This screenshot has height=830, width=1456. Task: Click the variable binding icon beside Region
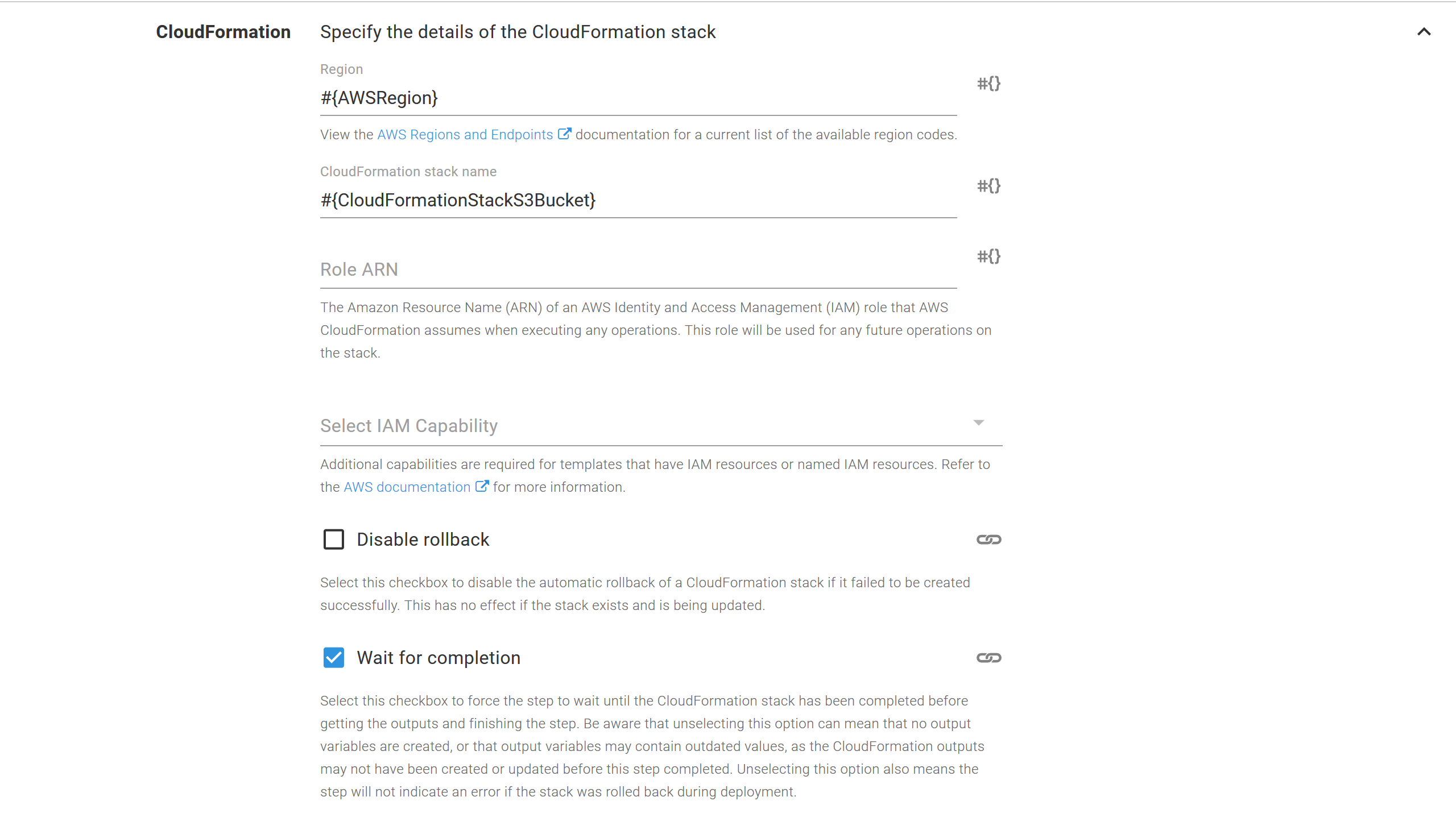[988, 84]
